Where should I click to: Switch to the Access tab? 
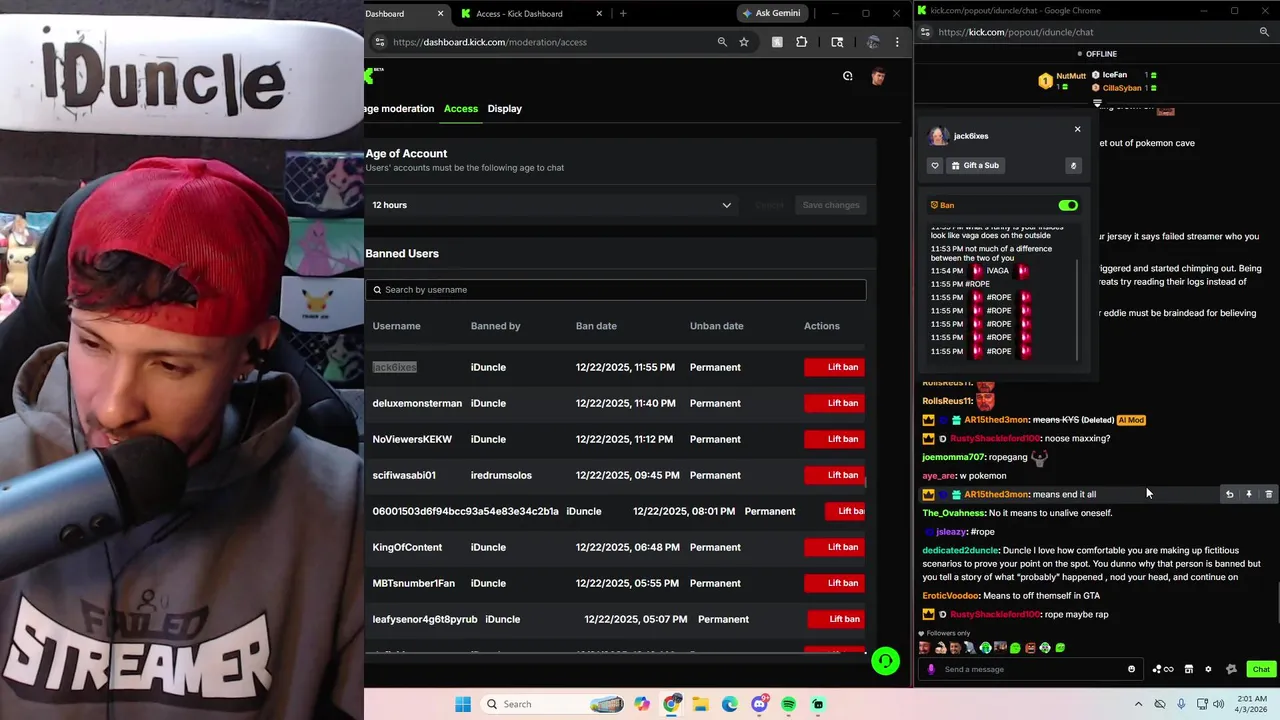click(461, 108)
